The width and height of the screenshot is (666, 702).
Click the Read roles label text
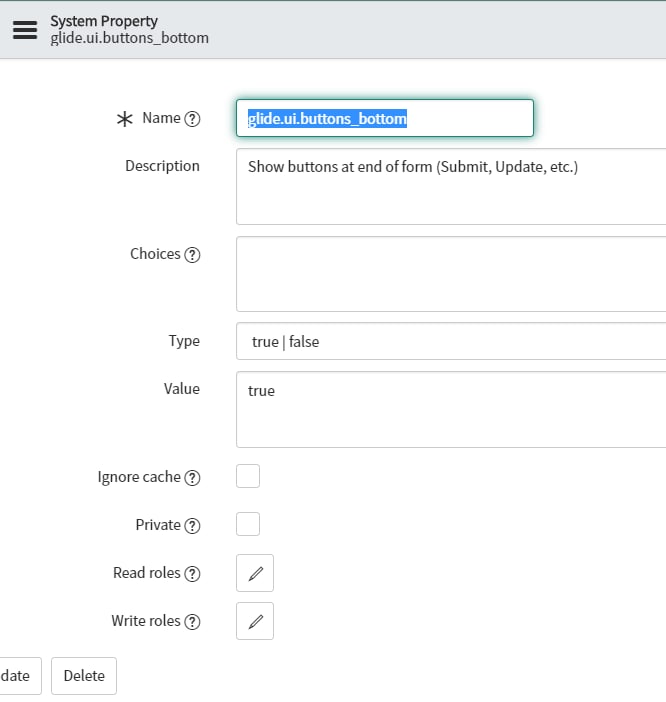tap(147, 573)
